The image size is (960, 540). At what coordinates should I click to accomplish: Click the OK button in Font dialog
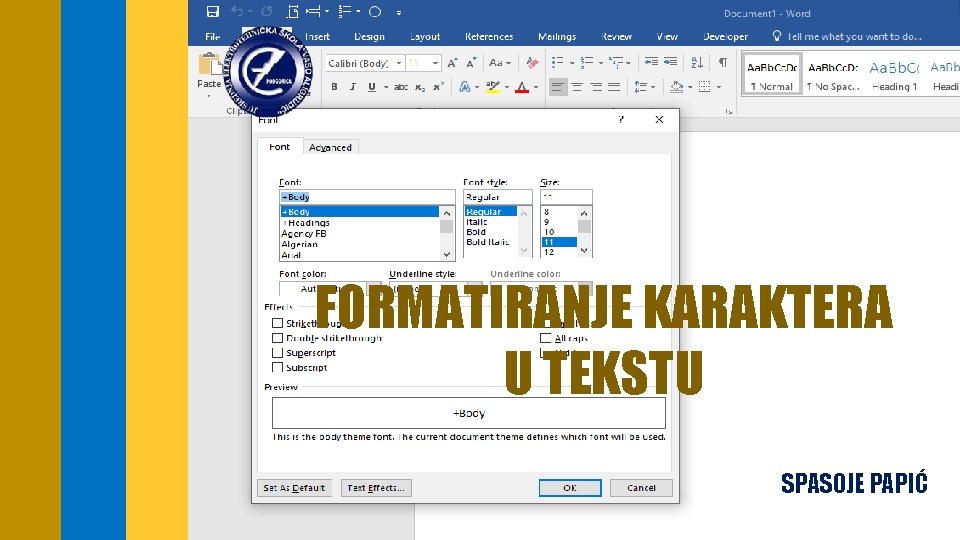(x=570, y=488)
